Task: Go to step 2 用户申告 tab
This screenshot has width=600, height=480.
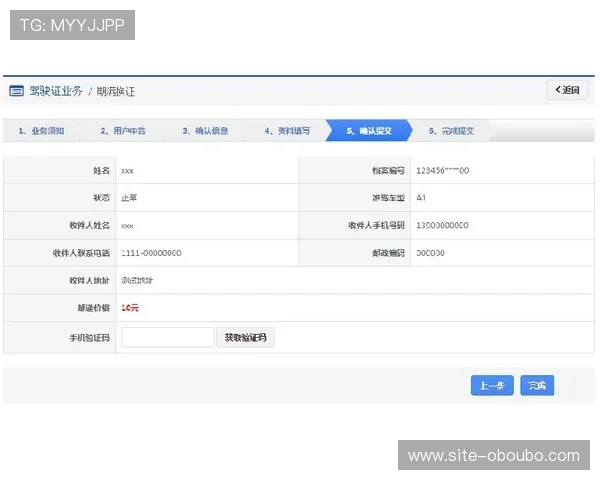Action: [x=123, y=131]
